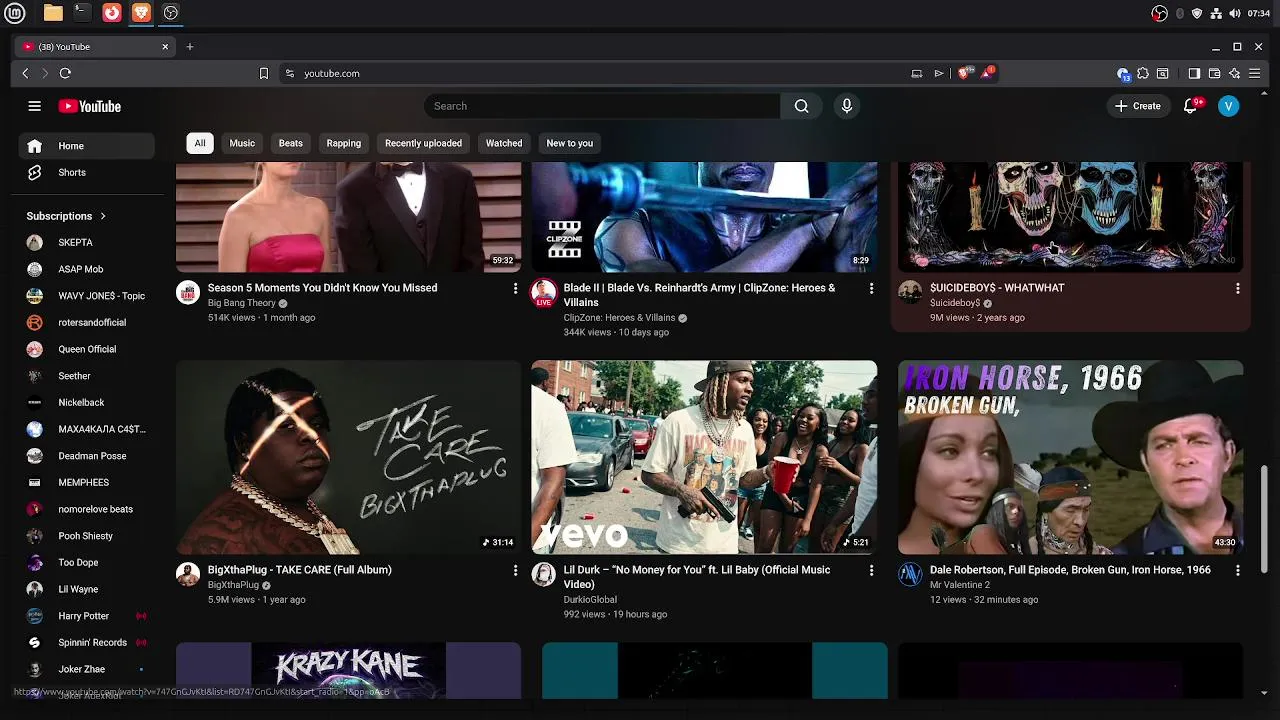
Task: Select the Watched filter chip
Action: 504,143
